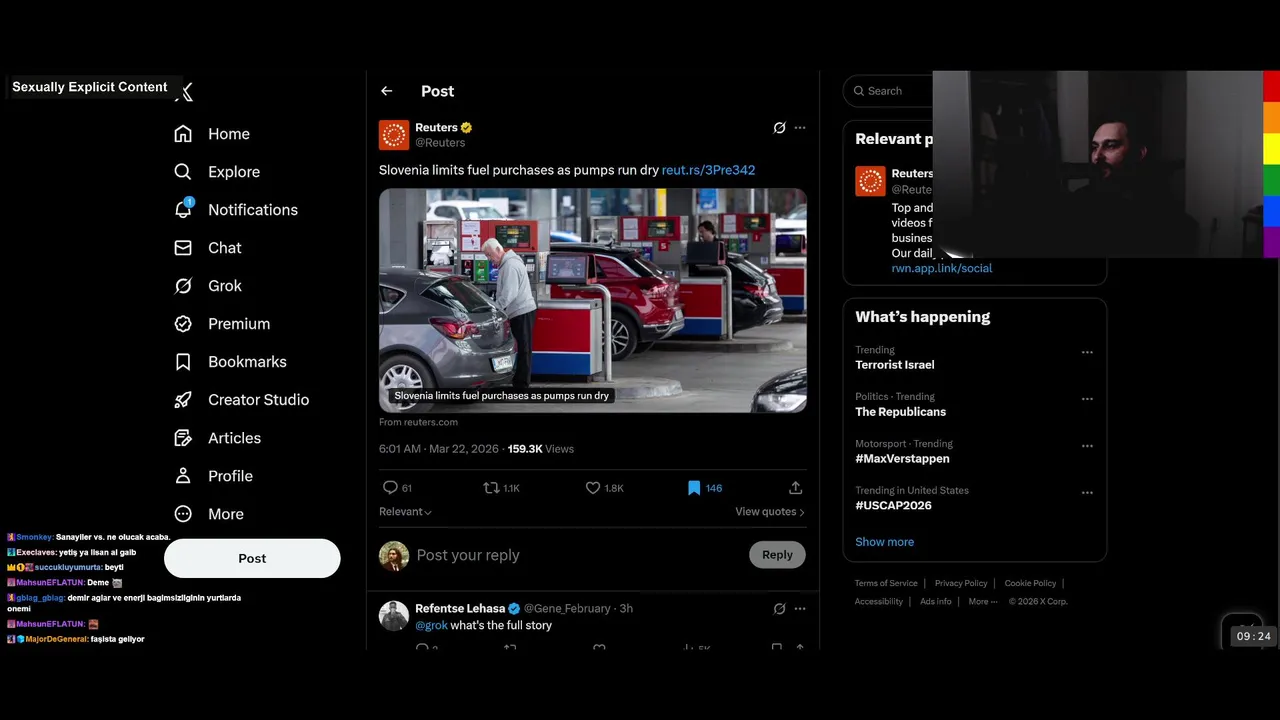Click the Premium verified badge icon
The height and width of the screenshot is (720, 1280).
click(x=183, y=324)
